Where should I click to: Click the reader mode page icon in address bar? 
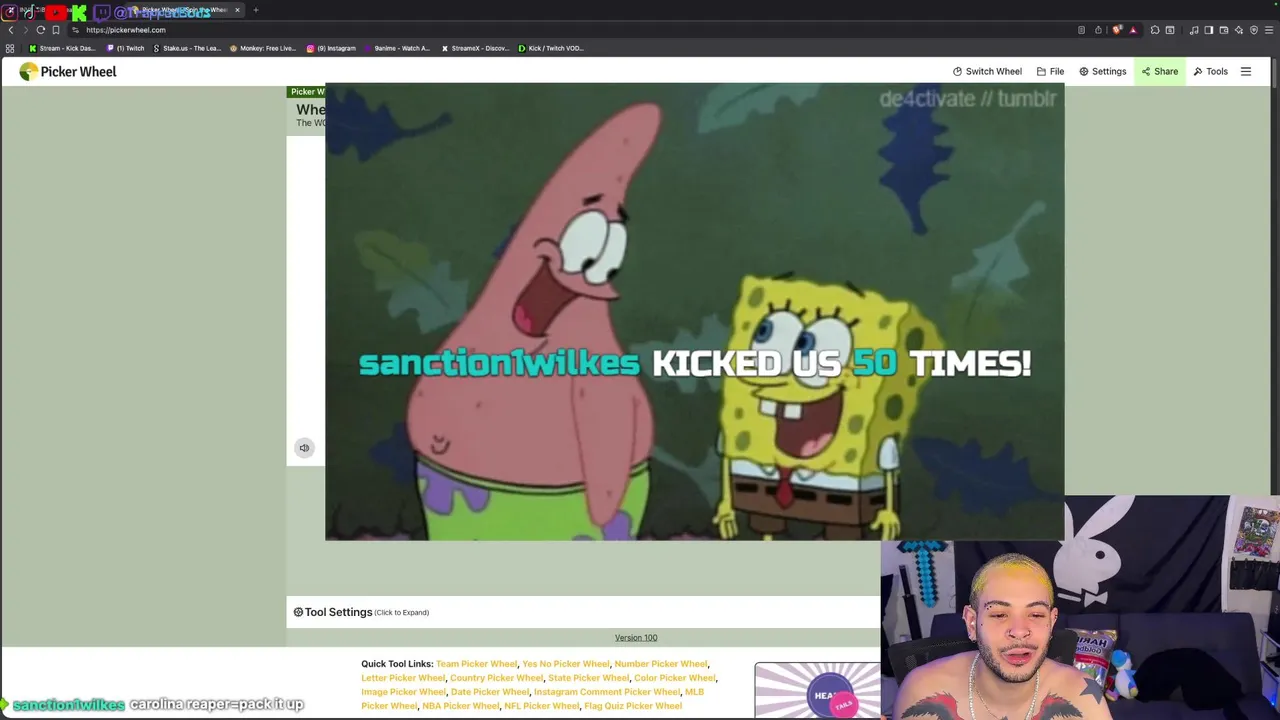coord(1082,30)
